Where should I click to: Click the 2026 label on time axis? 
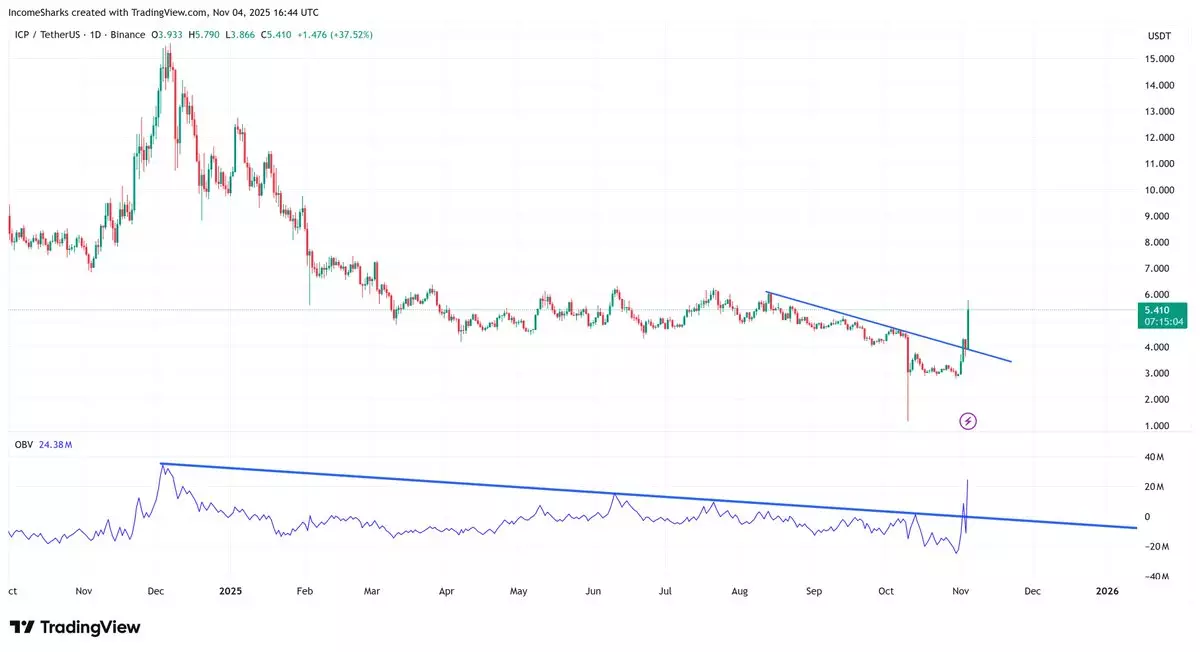point(1106,591)
